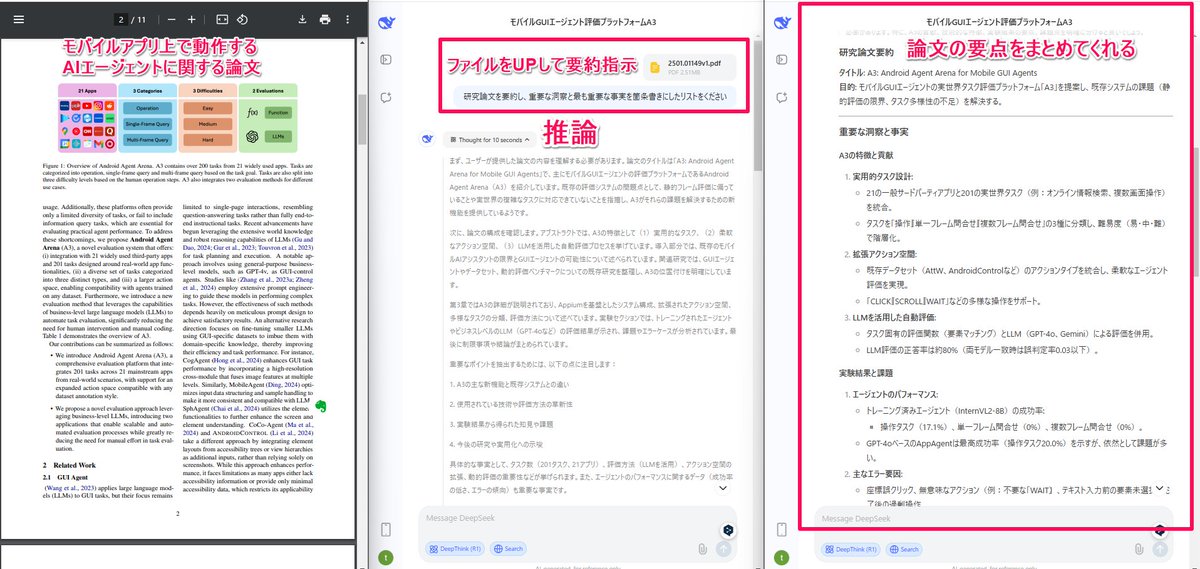Open the green "t" profile avatar in right window
The width and height of the screenshot is (1200, 569).
coord(780,557)
